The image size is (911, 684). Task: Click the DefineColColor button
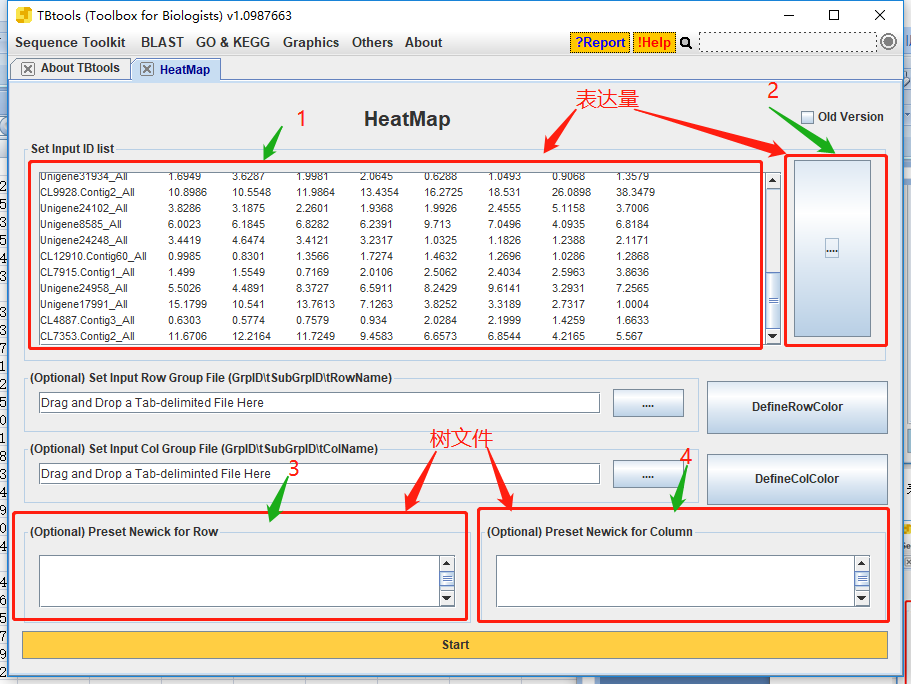click(x=797, y=479)
